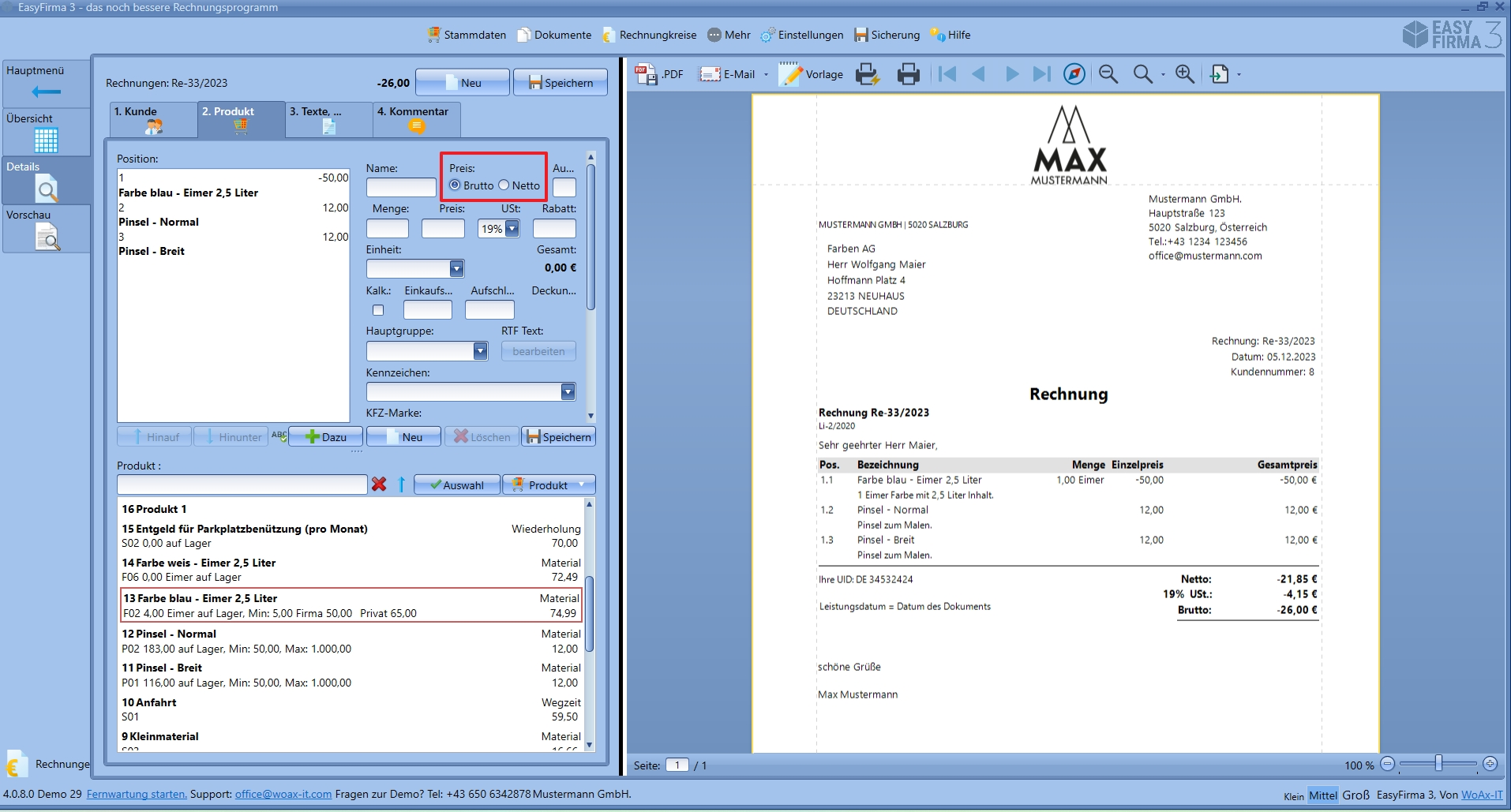Click the zoom in magnifier icon
1511x812 pixels.
tap(1184, 74)
